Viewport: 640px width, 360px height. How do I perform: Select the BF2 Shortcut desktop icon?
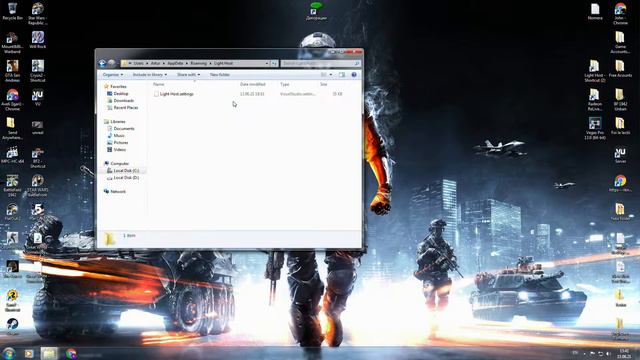coord(38,158)
